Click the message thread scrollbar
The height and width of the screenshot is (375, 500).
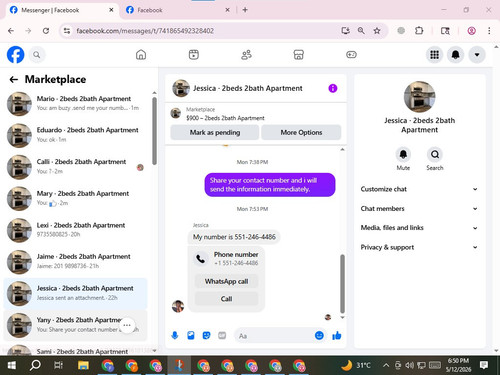pos(342,284)
